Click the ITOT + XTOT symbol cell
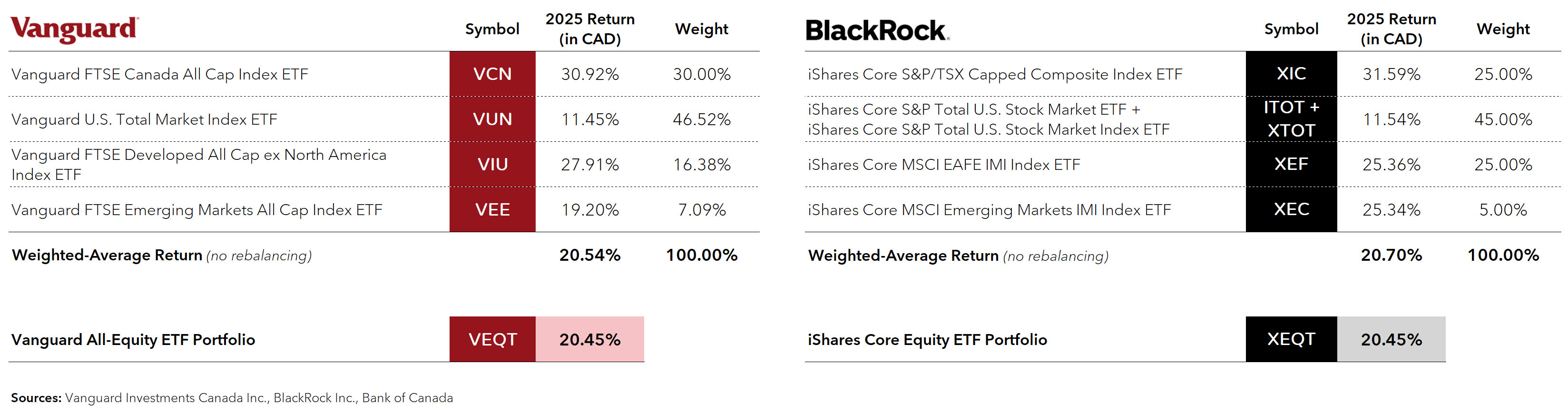The width and height of the screenshot is (1568, 414). click(1291, 118)
